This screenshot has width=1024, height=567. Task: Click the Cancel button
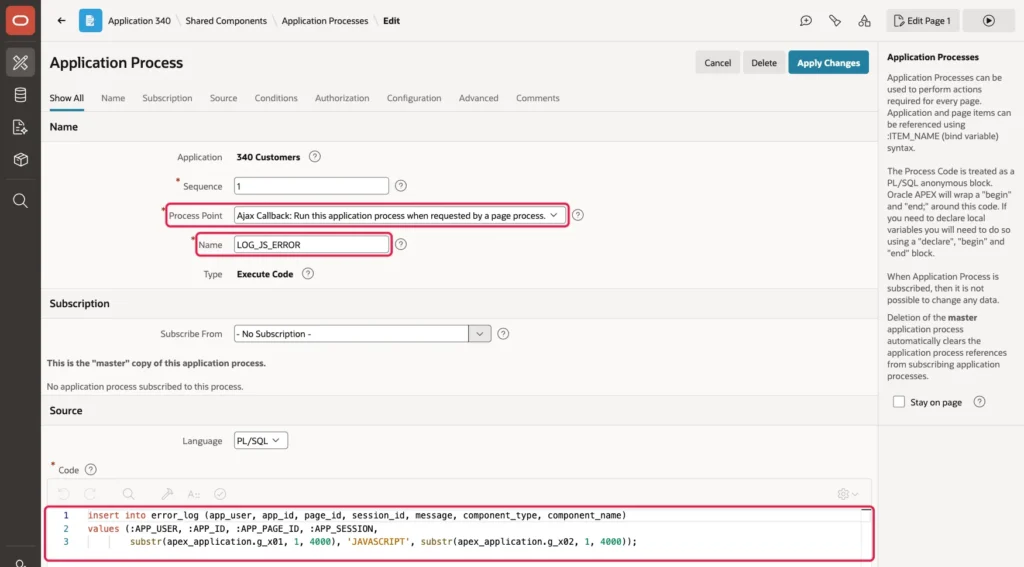coord(717,63)
